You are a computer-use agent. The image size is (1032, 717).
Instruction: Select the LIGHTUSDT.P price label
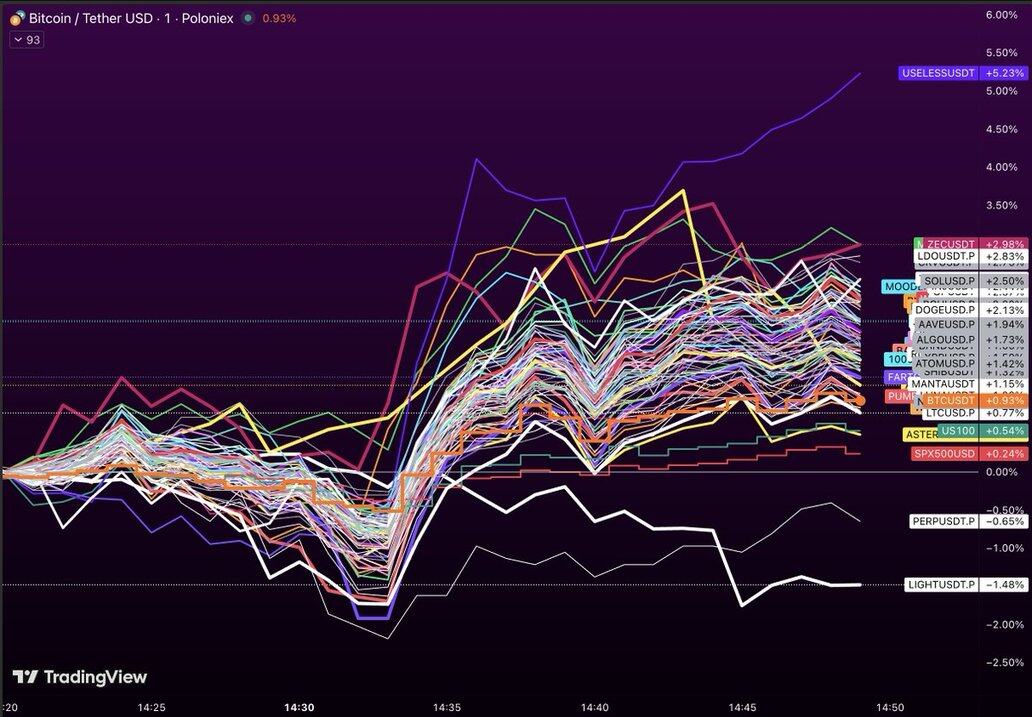(940, 584)
